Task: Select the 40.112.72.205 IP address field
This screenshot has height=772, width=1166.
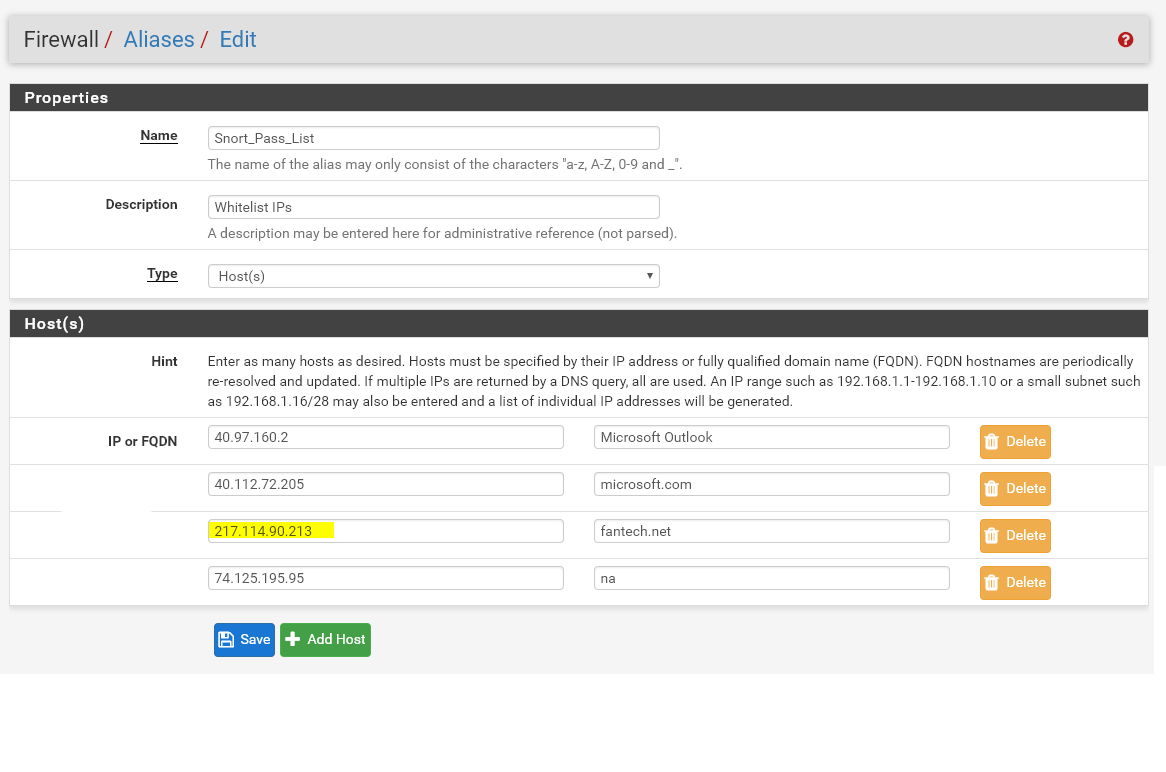Action: (385, 484)
